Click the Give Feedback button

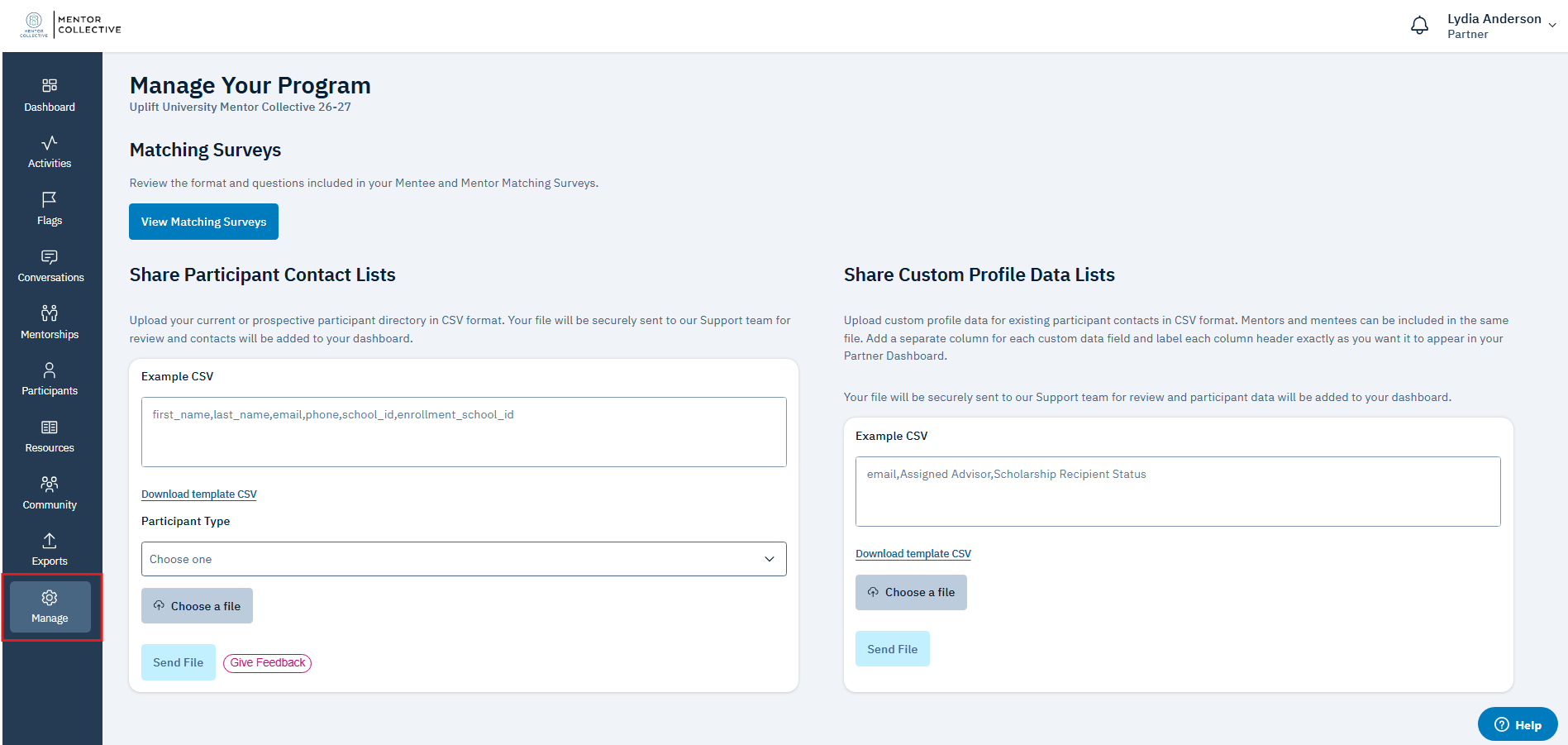[268, 662]
